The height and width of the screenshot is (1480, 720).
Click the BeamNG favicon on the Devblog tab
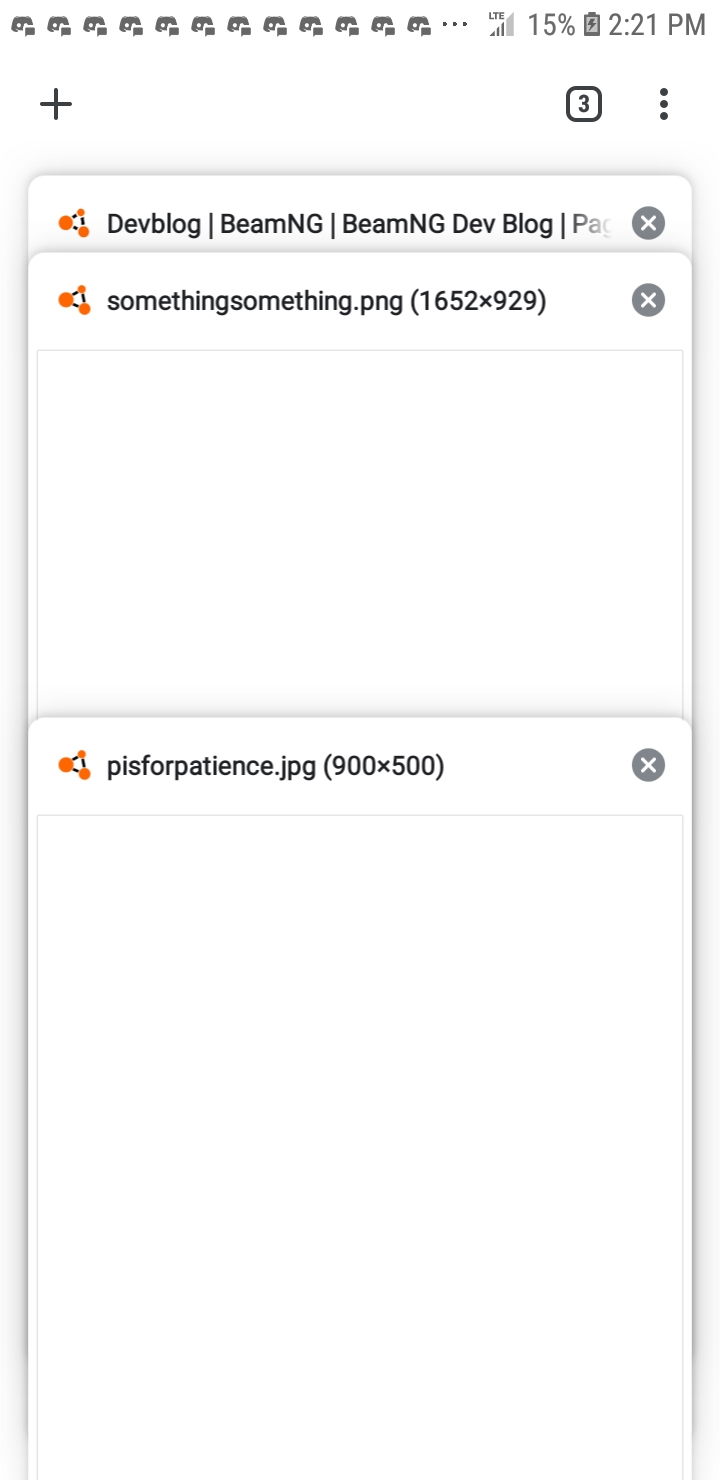(x=74, y=223)
